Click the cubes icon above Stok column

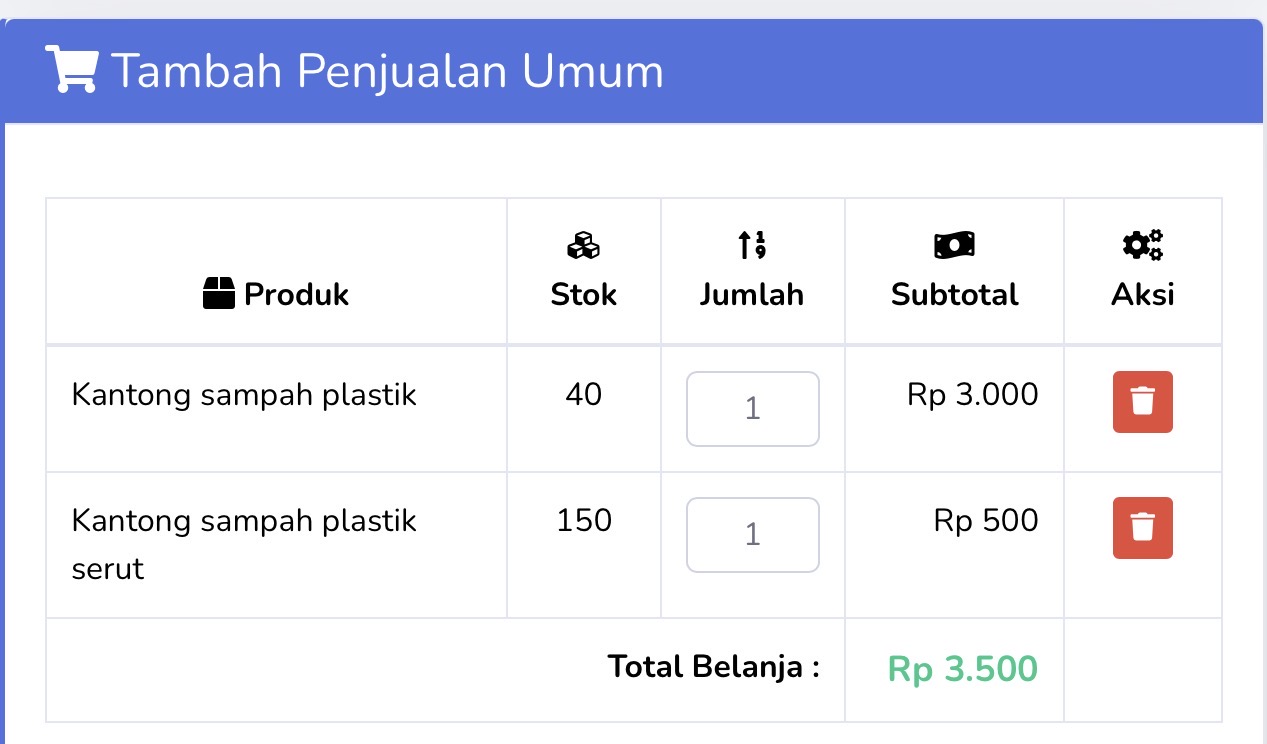583,245
